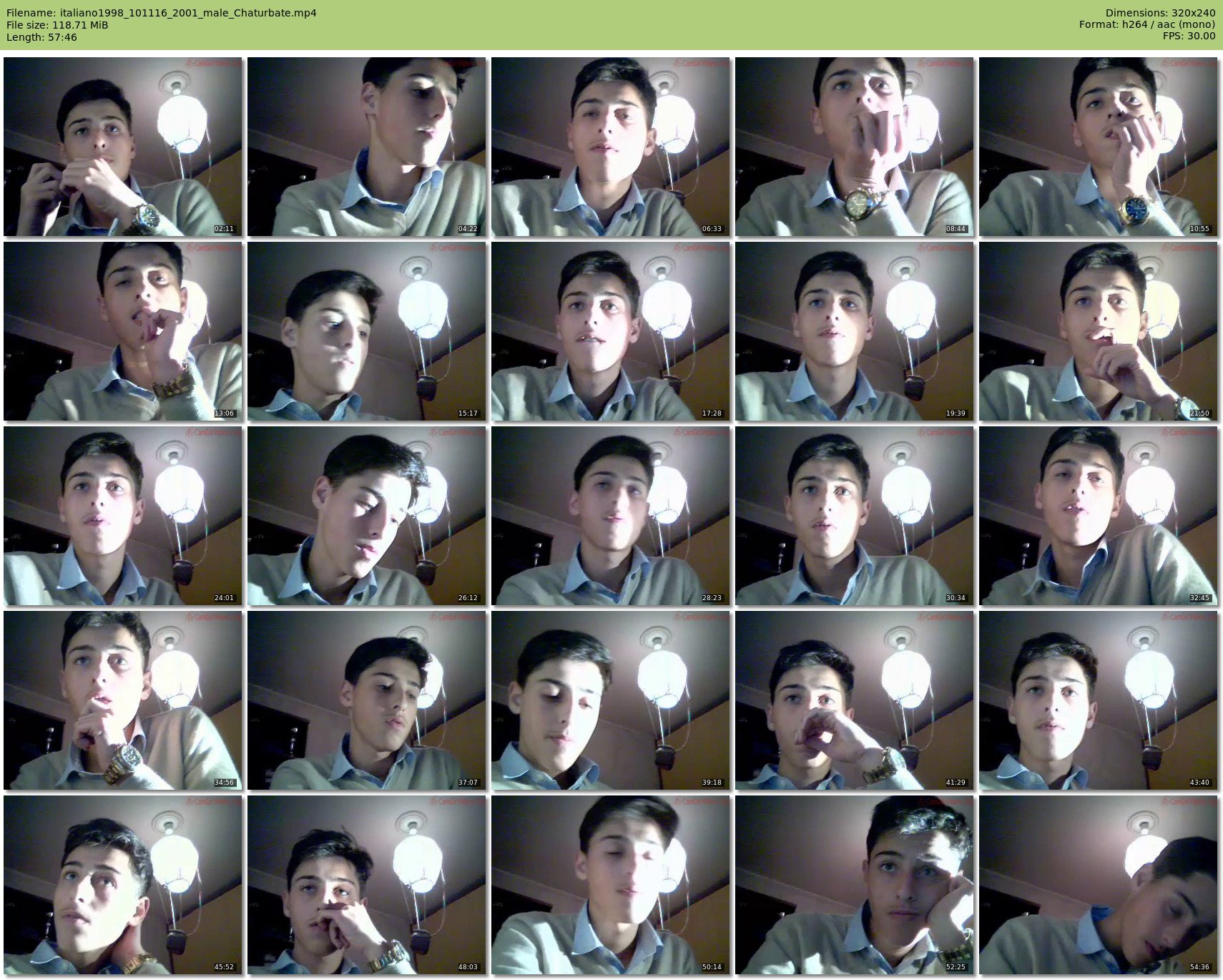The image size is (1223, 980).
Task: Click the thumbnail stamped 54:36
Action: point(1099,885)
